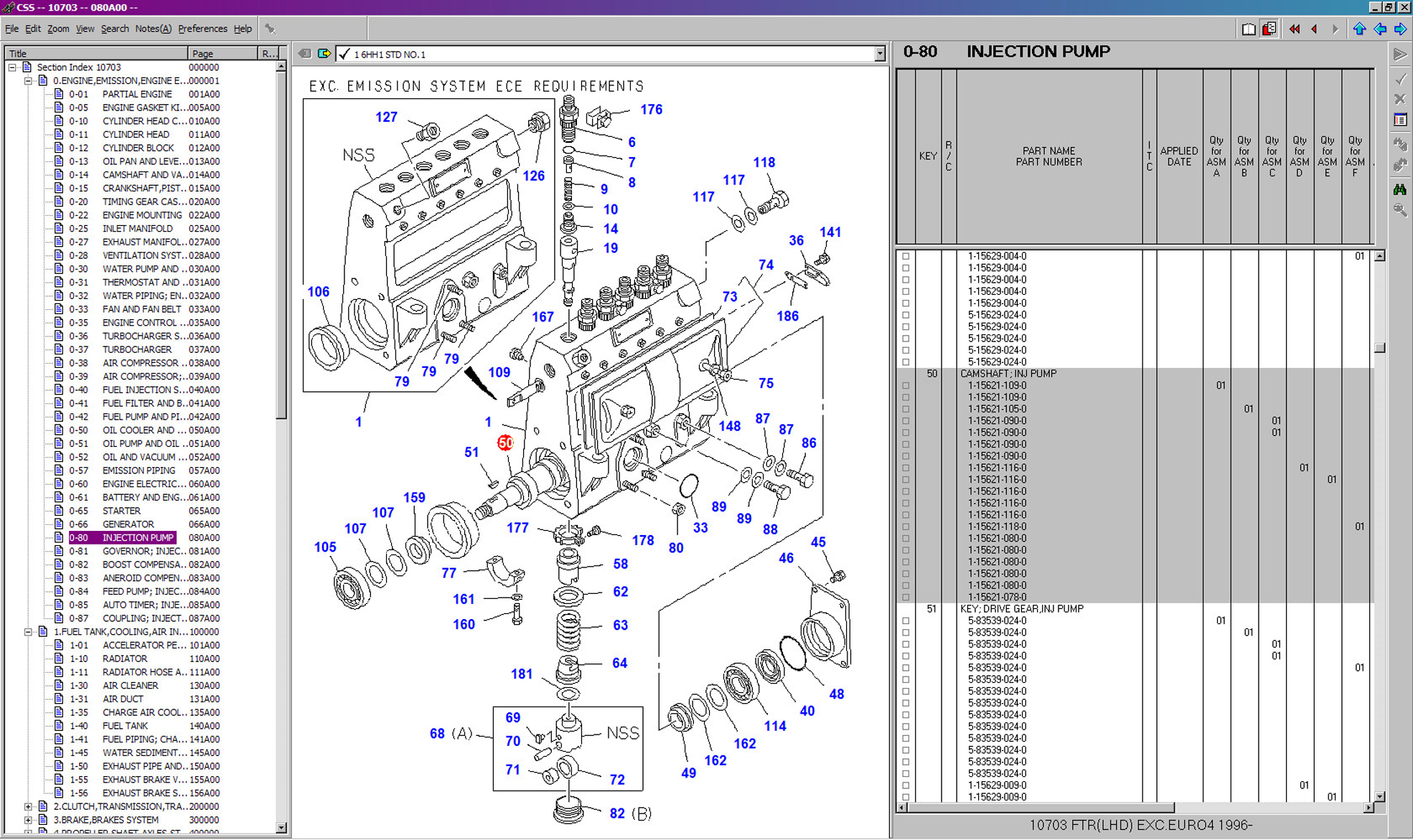Image resolution: width=1413 pixels, height=840 pixels.
Task: Click the green binoculars search icon
Action: 1400,189
